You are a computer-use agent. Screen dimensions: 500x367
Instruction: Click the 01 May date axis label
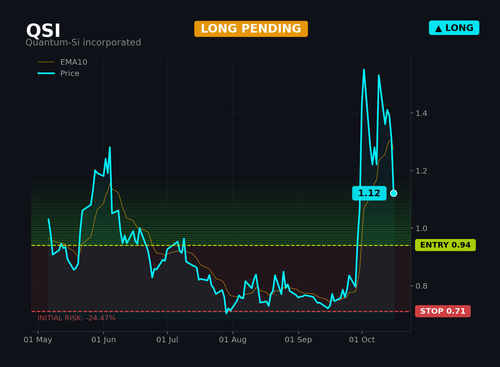point(38,340)
